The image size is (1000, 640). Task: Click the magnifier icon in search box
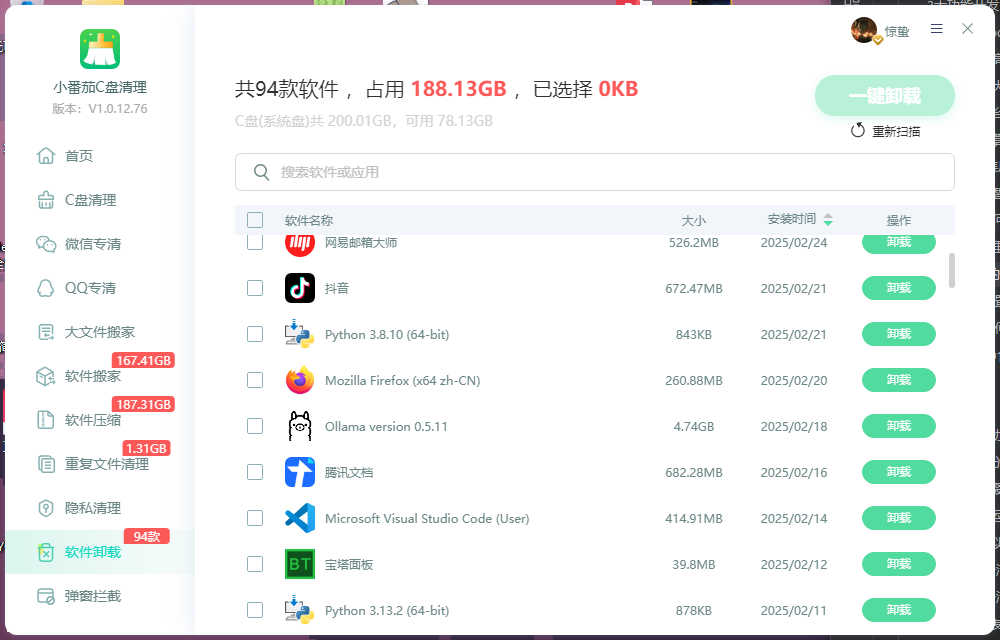click(261, 172)
